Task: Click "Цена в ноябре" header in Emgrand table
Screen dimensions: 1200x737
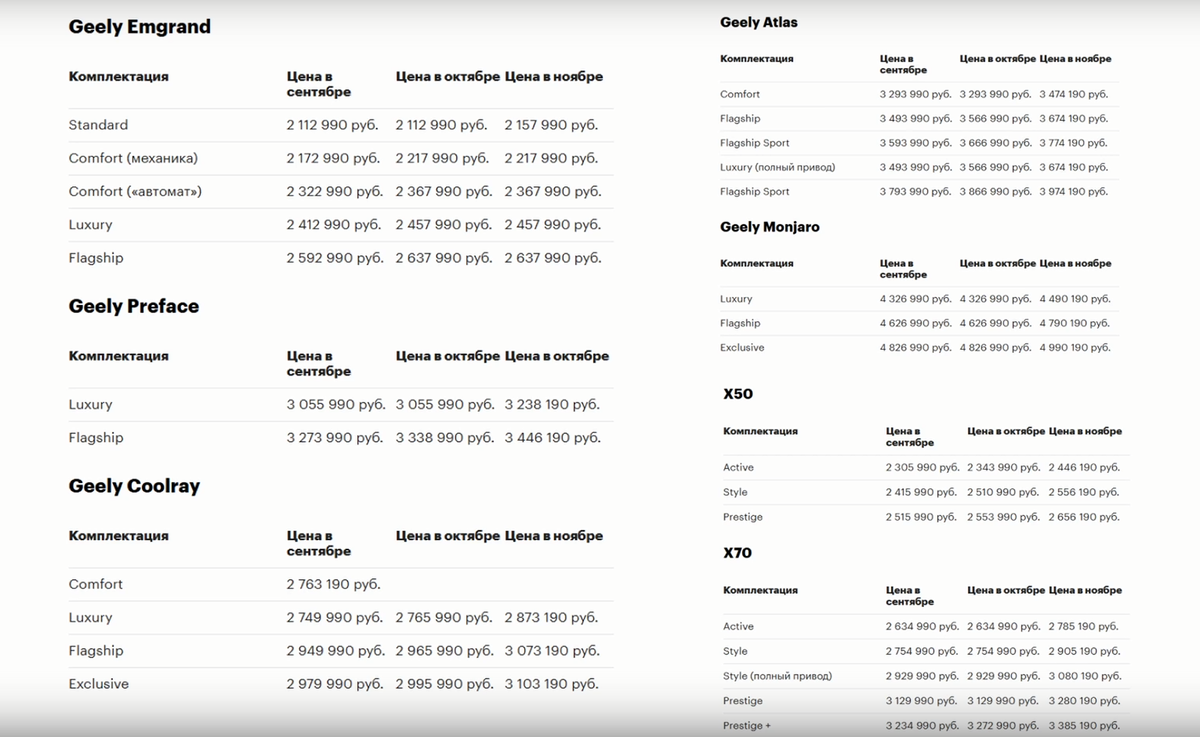Action: (x=554, y=77)
